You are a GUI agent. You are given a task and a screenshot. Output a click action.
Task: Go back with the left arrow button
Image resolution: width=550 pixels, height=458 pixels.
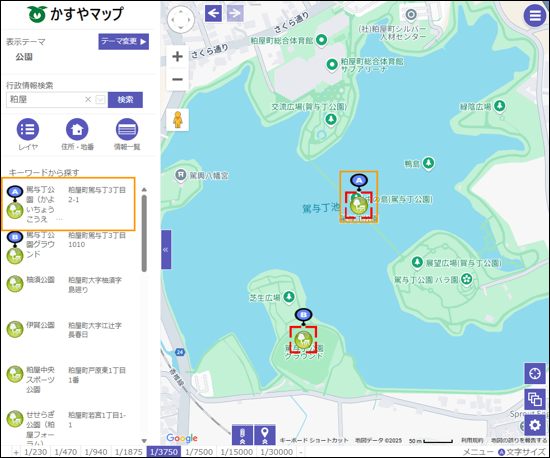click(x=213, y=14)
